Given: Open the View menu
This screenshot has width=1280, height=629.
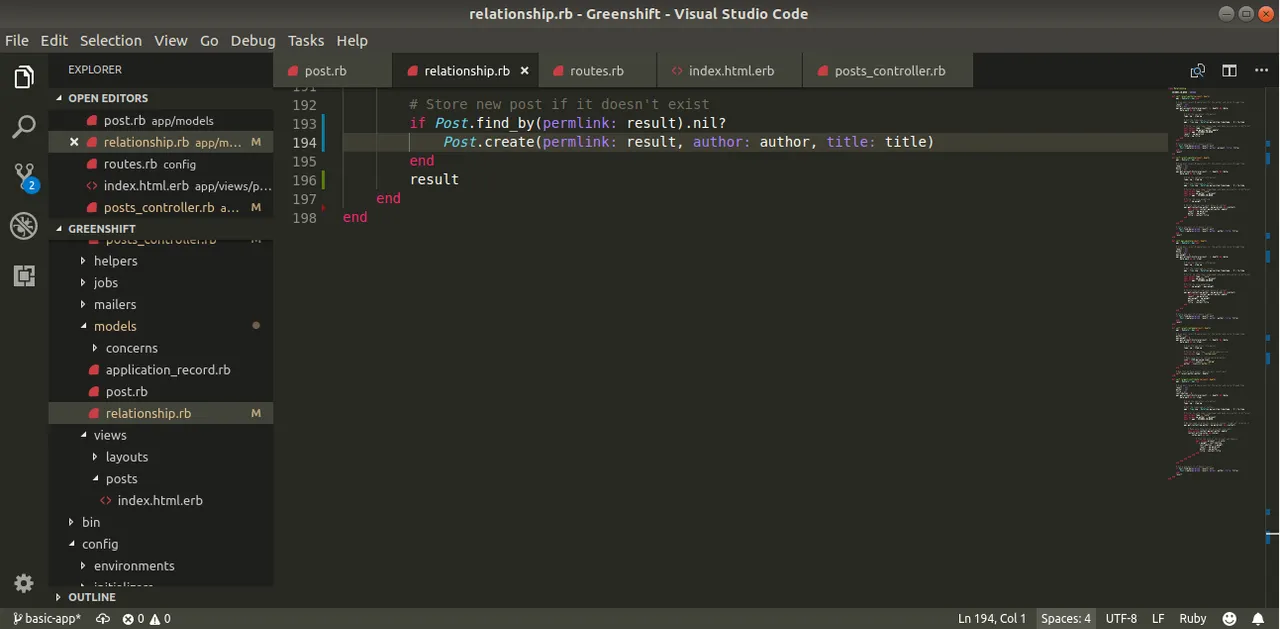Looking at the screenshot, I should click(171, 40).
